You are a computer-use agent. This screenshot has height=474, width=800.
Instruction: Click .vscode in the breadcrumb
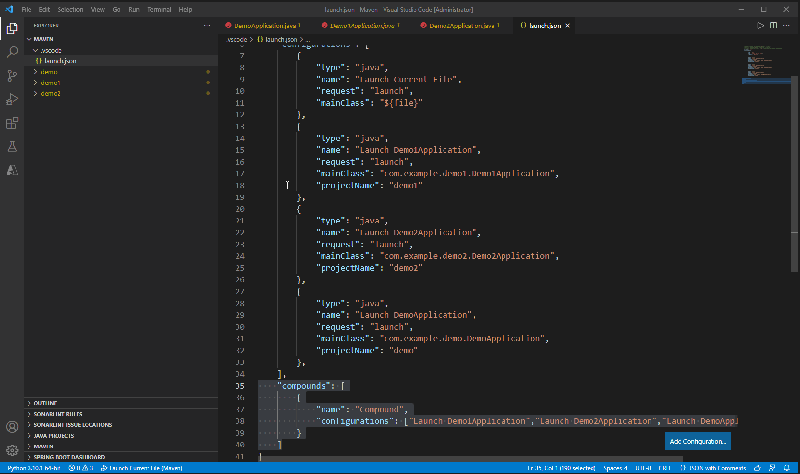pyautogui.click(x=237, y=39)
